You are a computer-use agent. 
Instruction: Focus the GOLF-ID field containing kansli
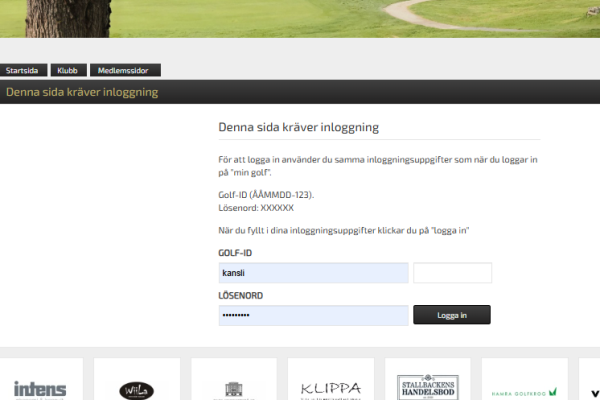(313, 273)
